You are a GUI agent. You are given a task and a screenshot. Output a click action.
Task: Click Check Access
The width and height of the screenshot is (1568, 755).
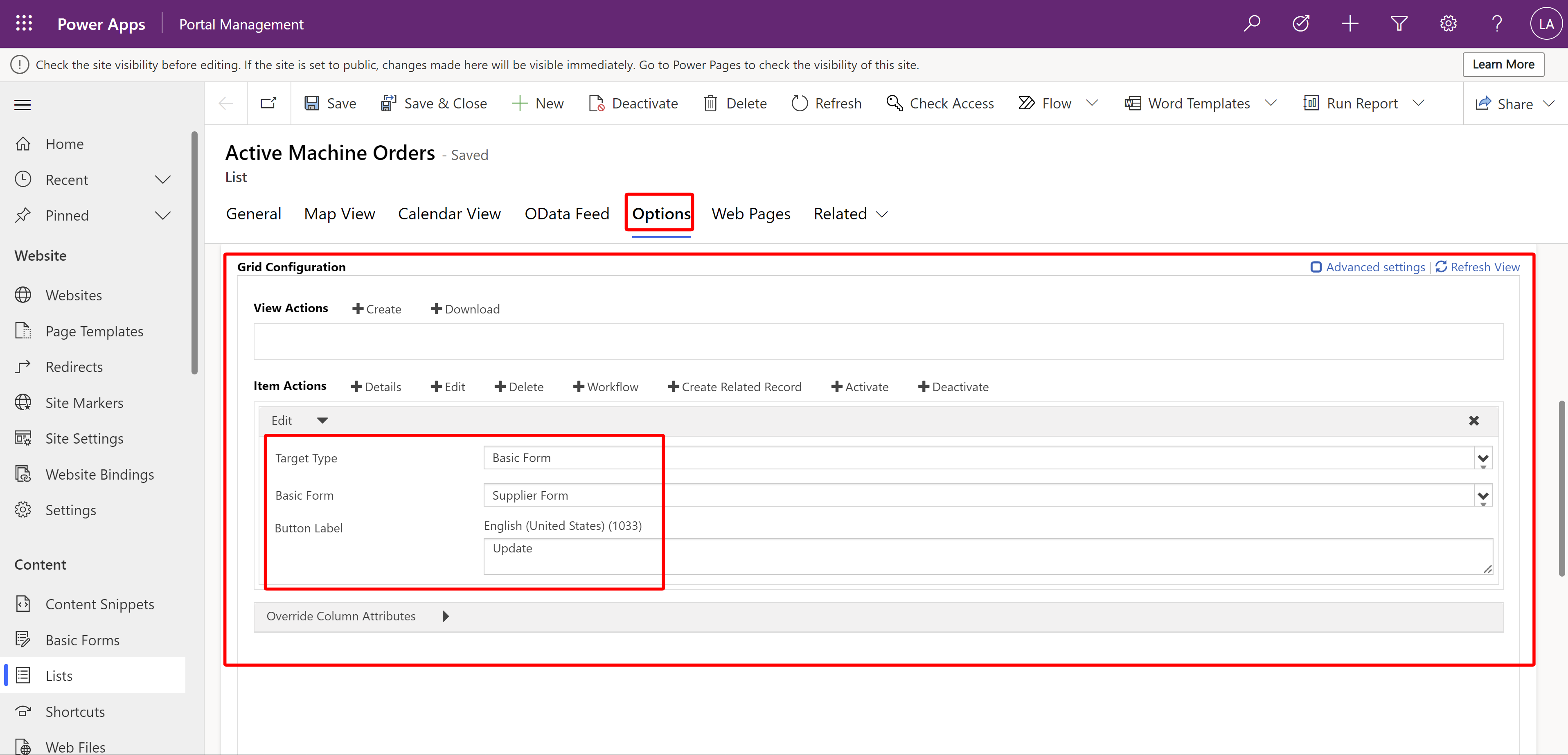[940, 104]
